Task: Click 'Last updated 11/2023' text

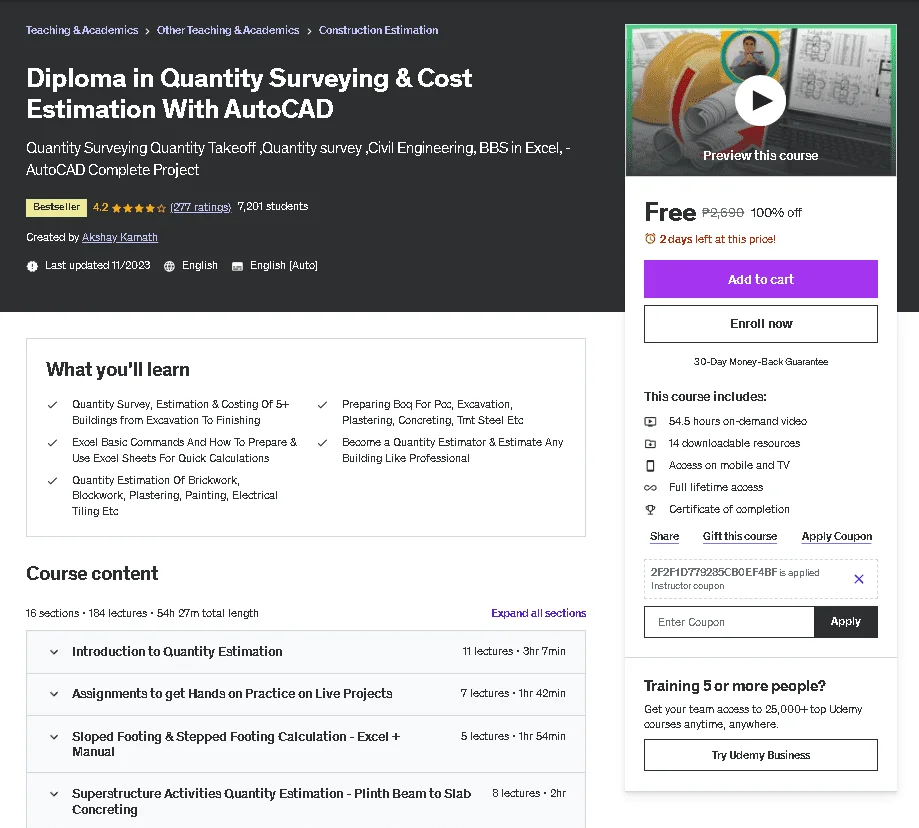Action: [x=97, y=265]
